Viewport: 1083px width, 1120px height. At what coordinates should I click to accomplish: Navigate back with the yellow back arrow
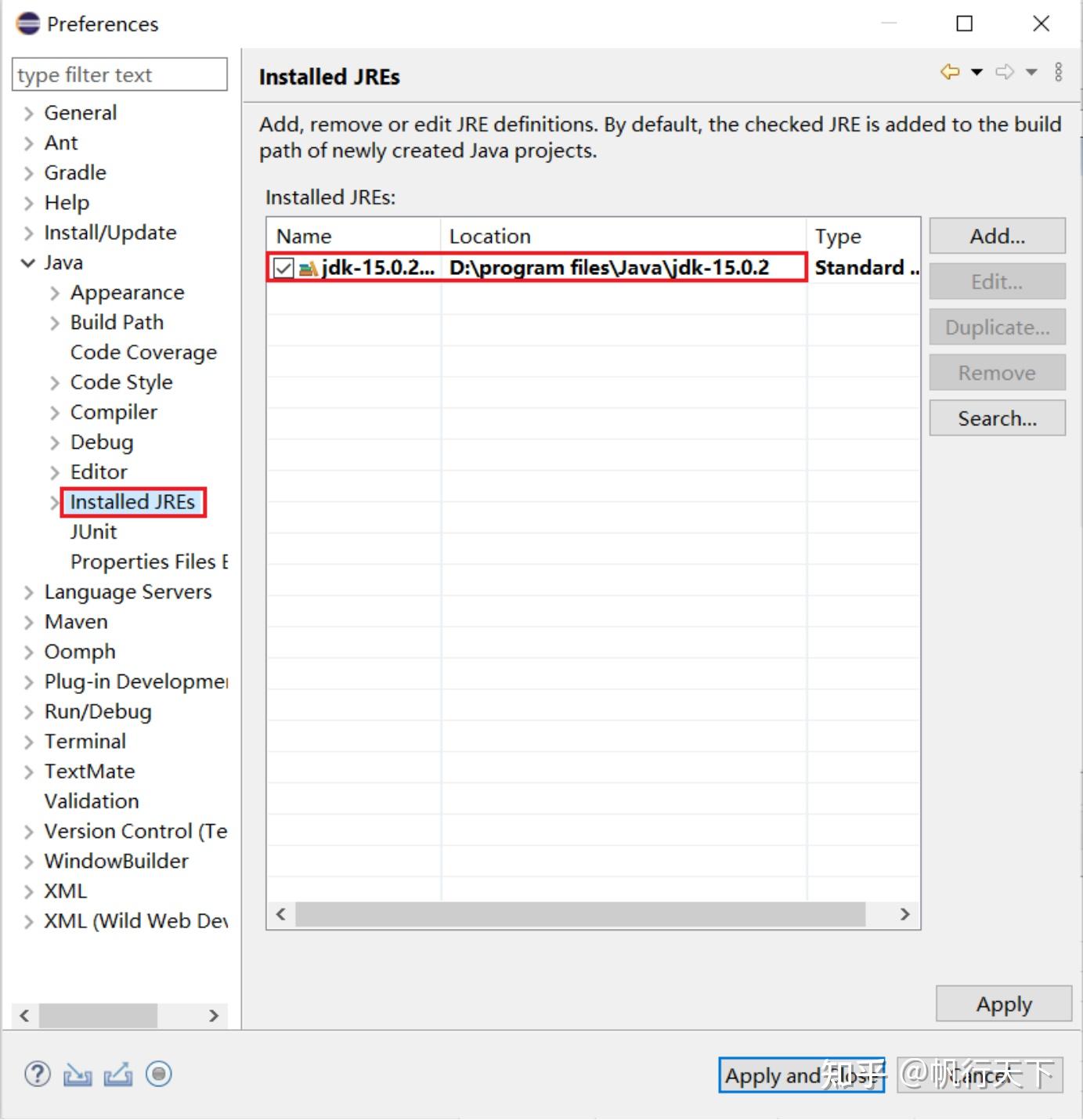coord(950,71)
